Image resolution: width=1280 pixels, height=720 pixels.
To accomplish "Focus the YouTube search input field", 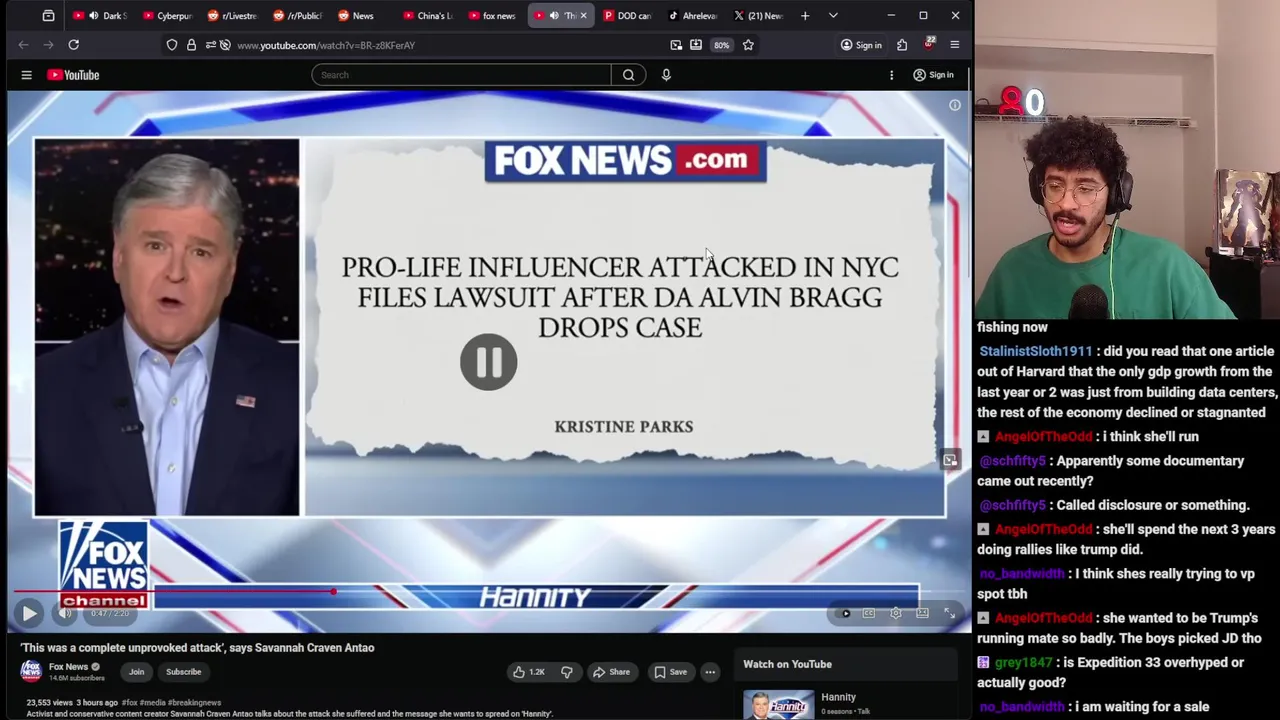I will pos(461,75).
